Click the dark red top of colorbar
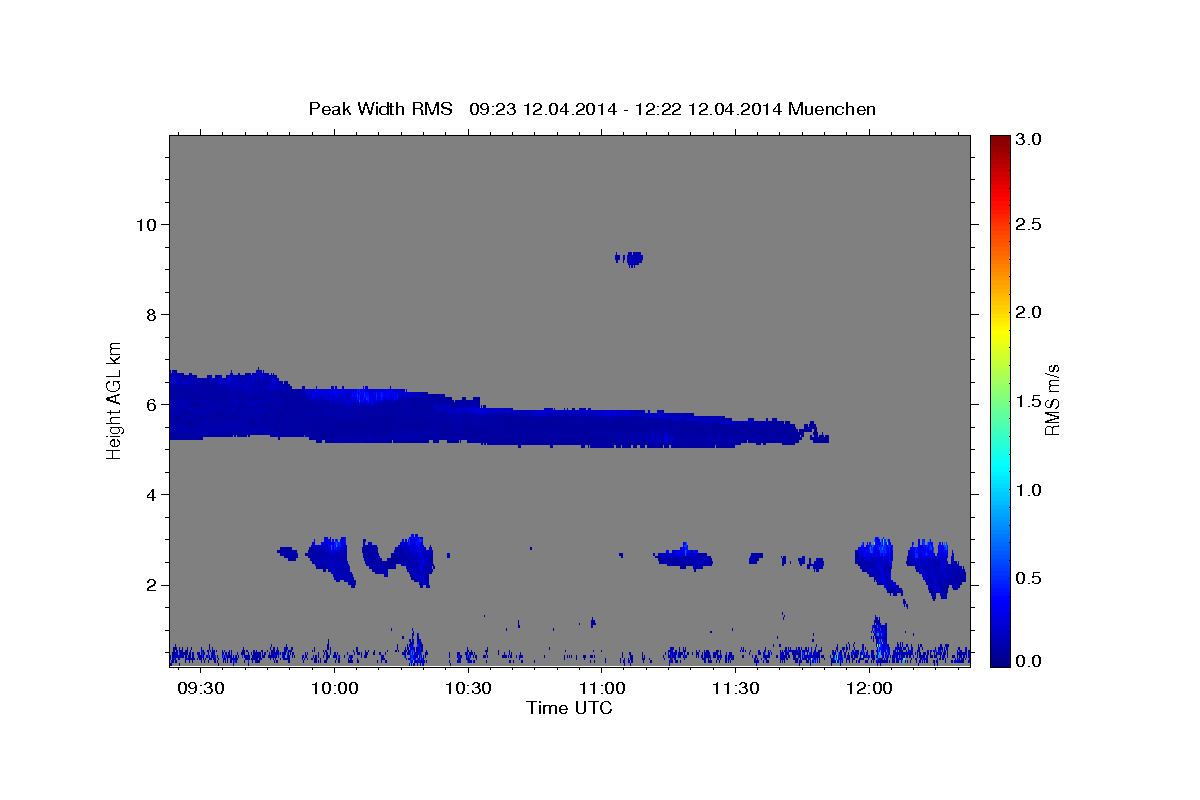The height and width of the screenshot is (800, 1200). click(999, 142)
